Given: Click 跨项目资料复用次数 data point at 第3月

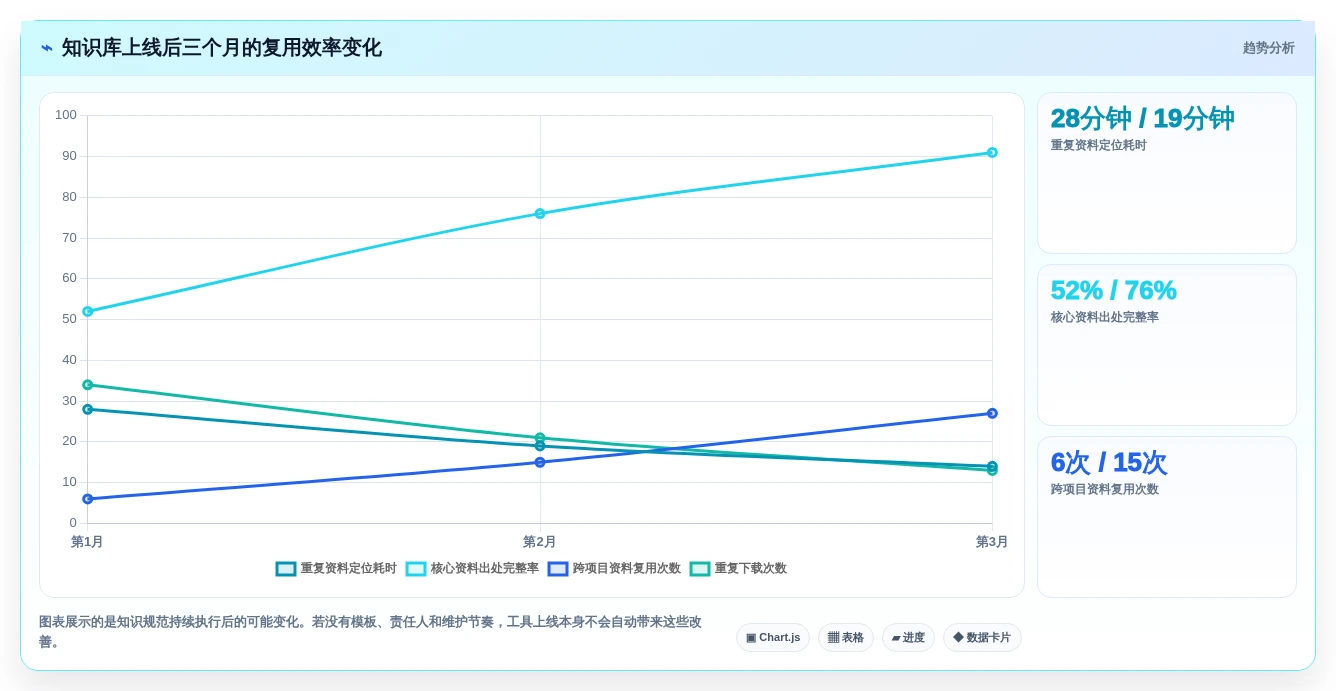Looking at the screenshot, I should pyautogui.click(x=992, y=413).
